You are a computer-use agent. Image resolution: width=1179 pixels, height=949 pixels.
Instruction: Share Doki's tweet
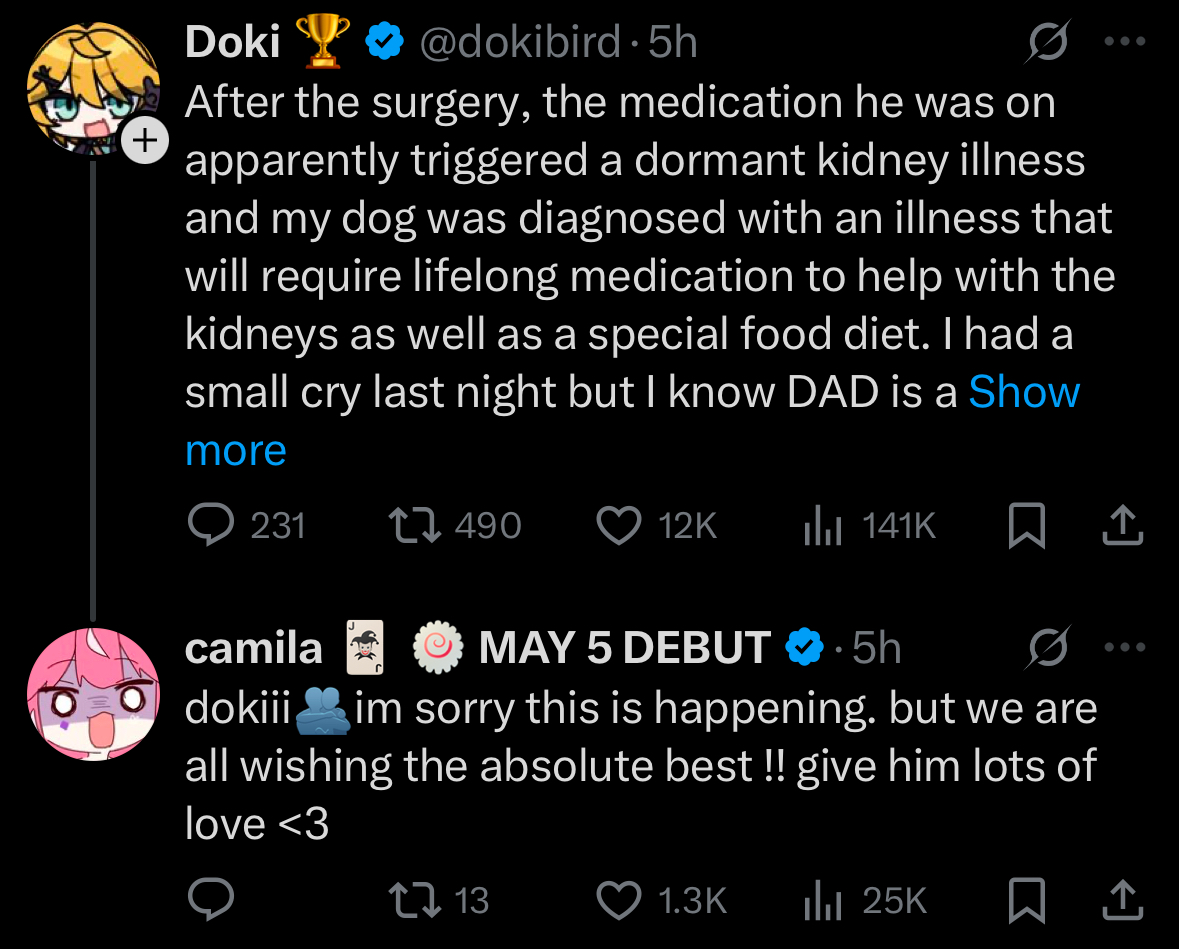pos(1122,526)
